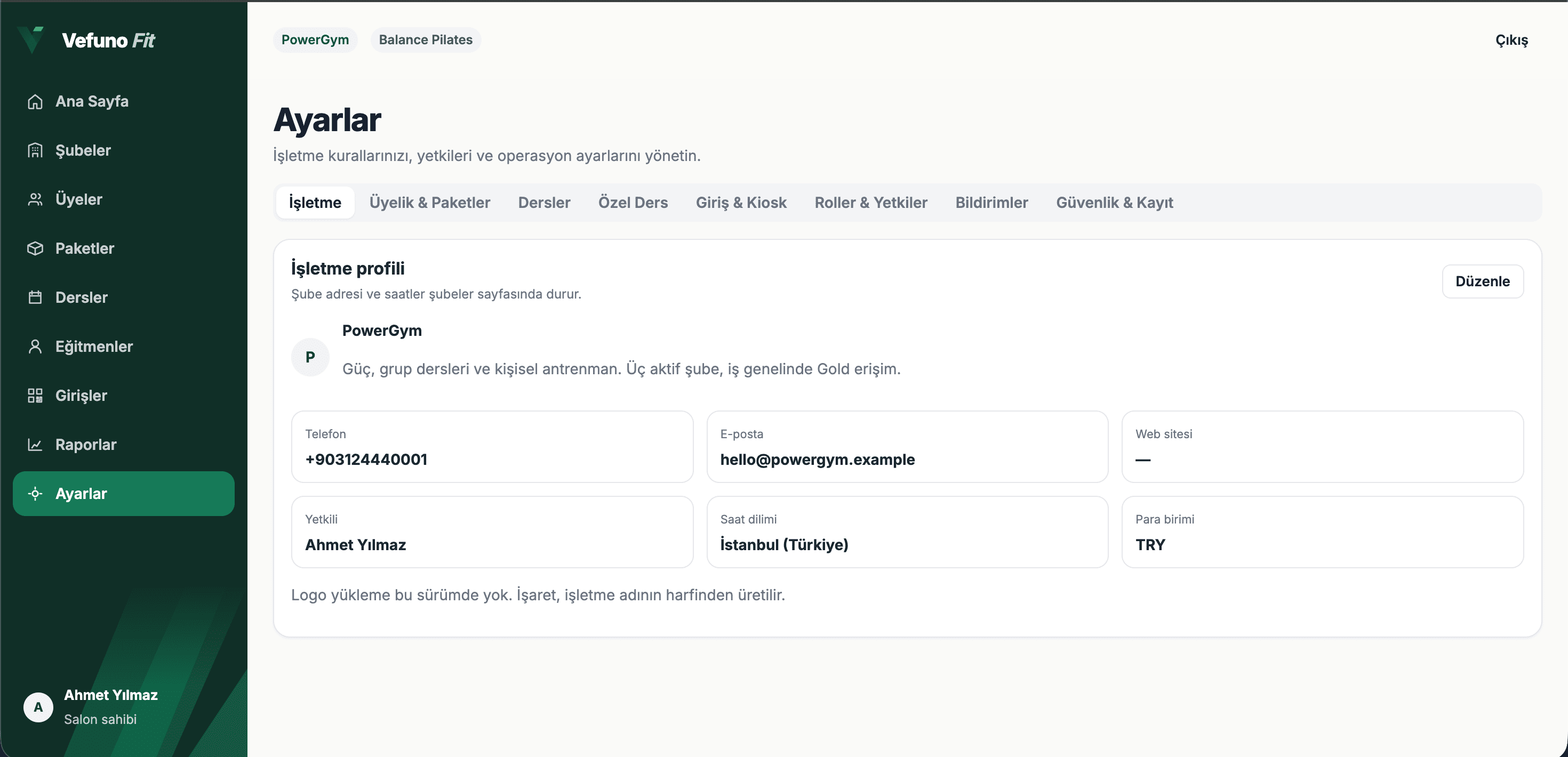Switch to the Bildirimler tab
The image size is (1568, 757).
tap(991, 203)
